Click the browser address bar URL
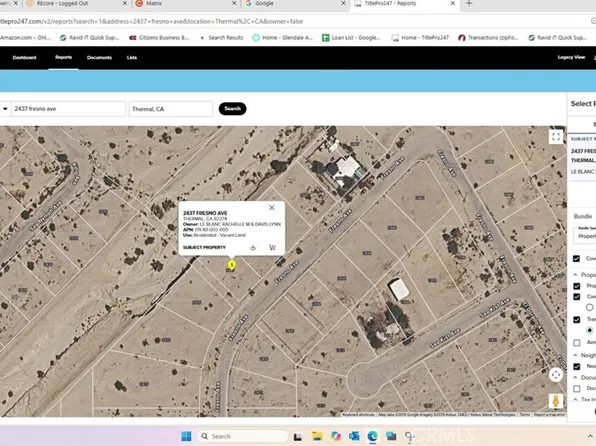Viewport: 596px width, 446px height. pos(152,21)
